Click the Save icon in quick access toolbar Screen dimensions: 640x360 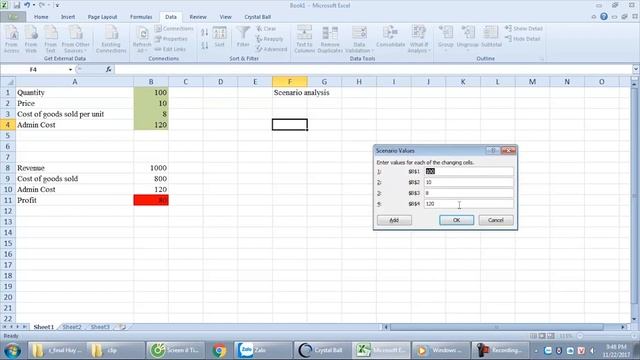tap(17, 5)
